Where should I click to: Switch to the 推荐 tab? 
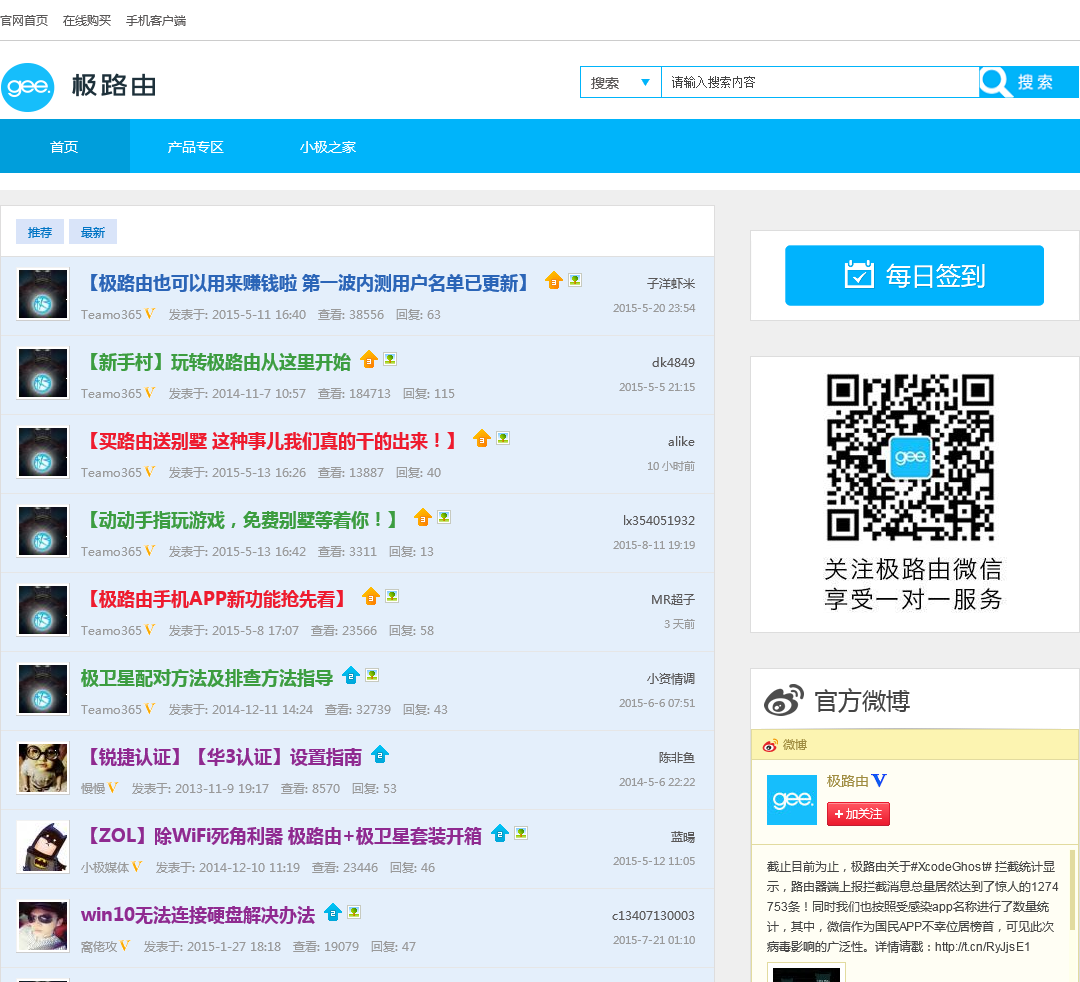[x=40, y=232]
